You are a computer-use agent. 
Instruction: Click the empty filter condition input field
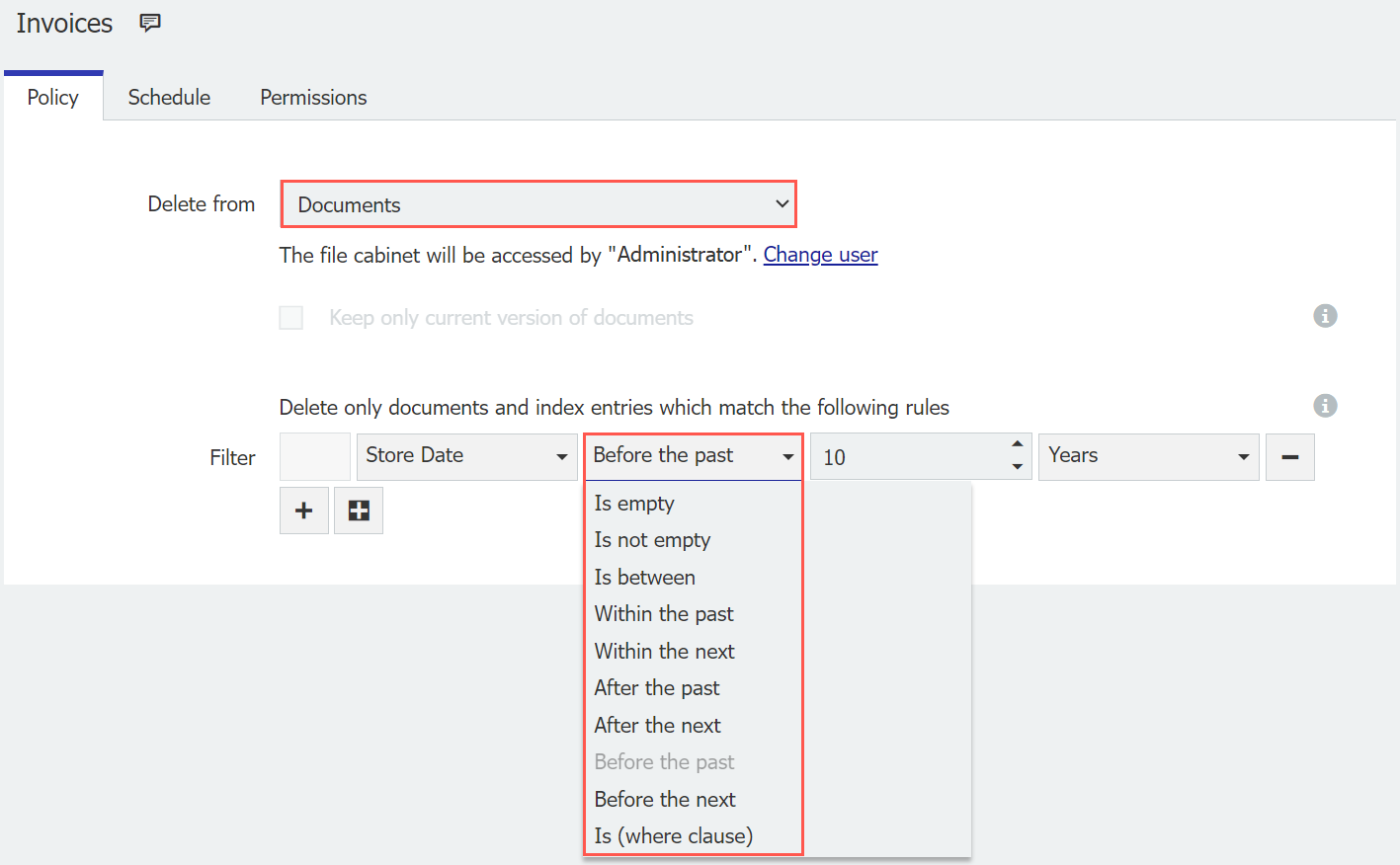click(314, 455)
